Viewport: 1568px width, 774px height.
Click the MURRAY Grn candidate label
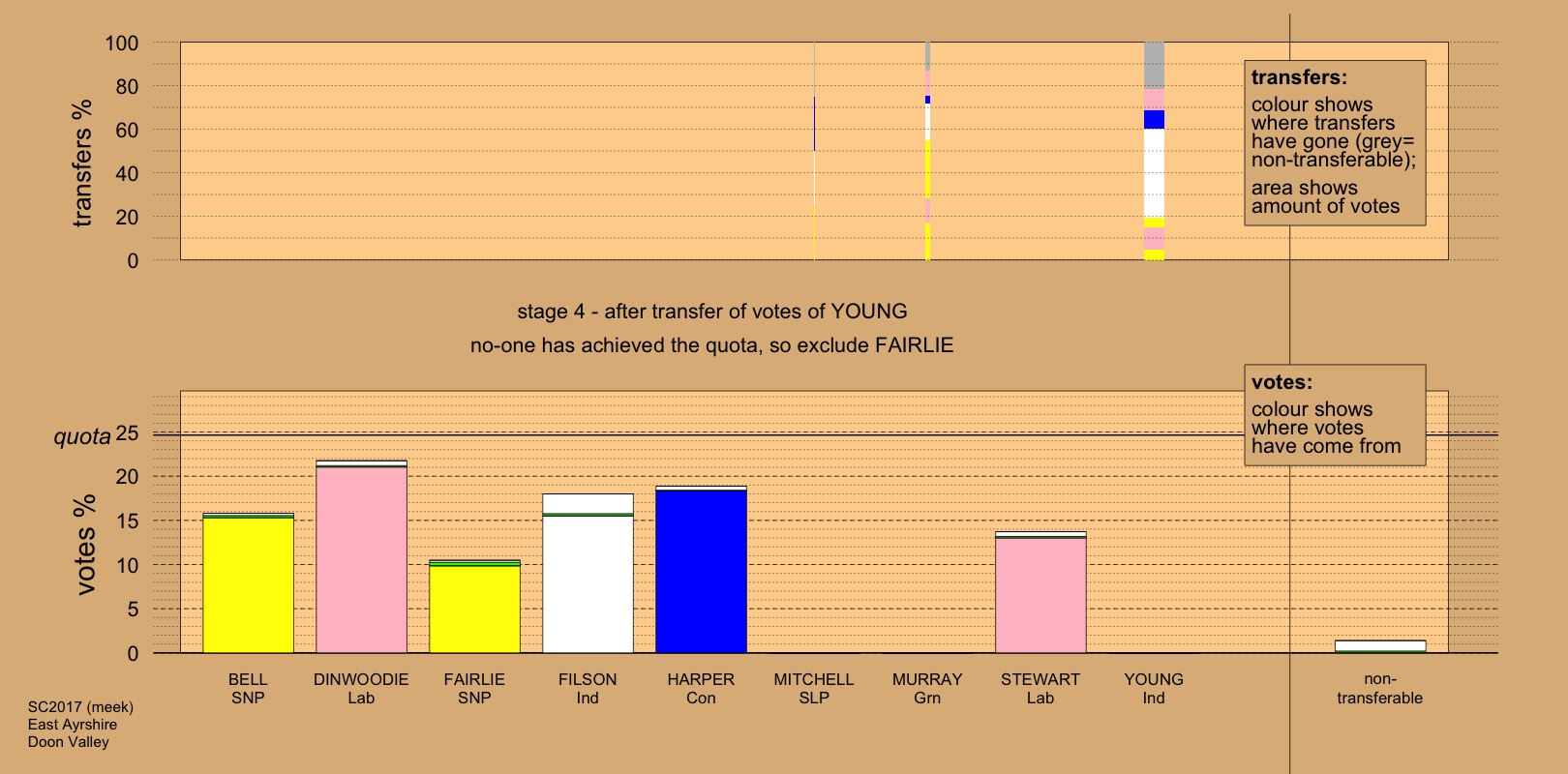(927, 688)
